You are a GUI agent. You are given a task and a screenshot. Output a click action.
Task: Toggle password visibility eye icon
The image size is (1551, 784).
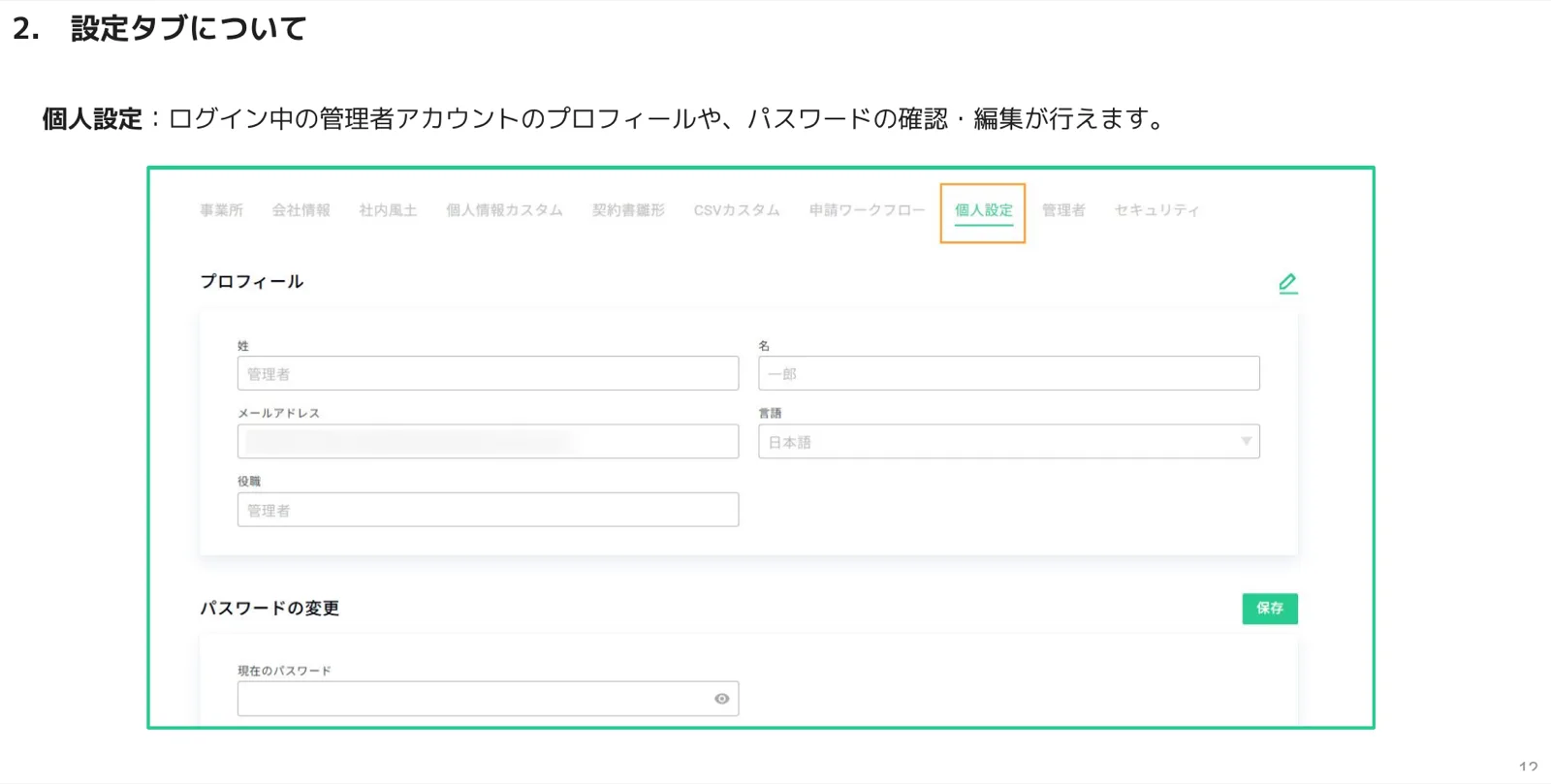pyautogui.click(x=721, y=699)
